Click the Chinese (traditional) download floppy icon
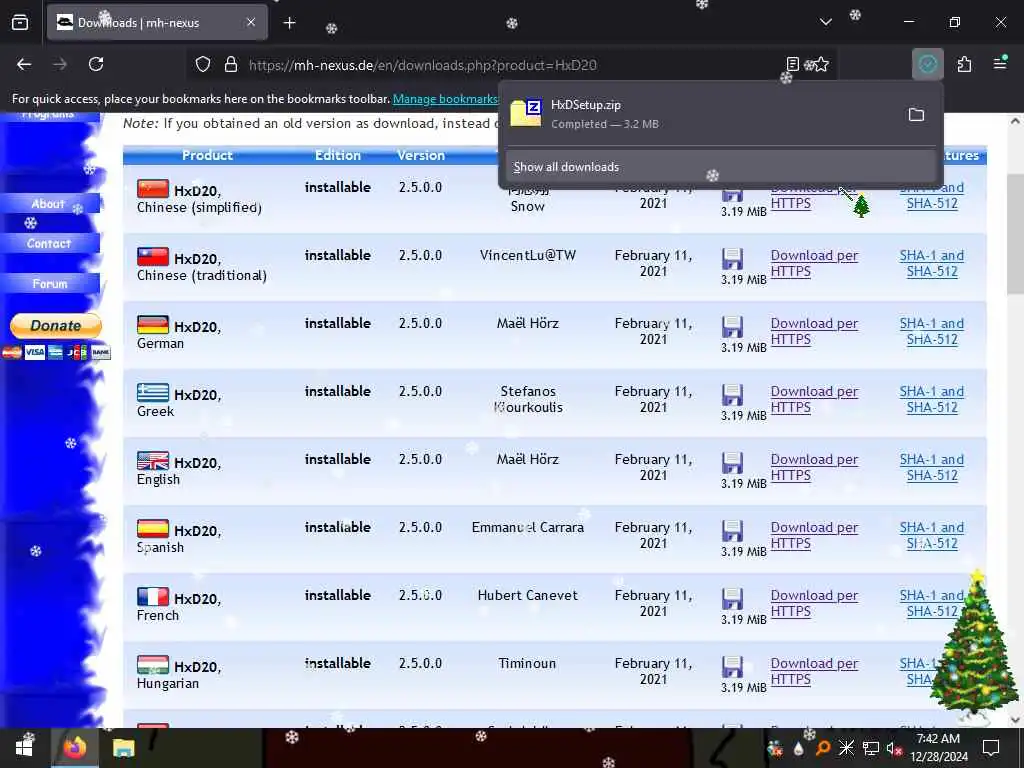 [x=732, y=259]
